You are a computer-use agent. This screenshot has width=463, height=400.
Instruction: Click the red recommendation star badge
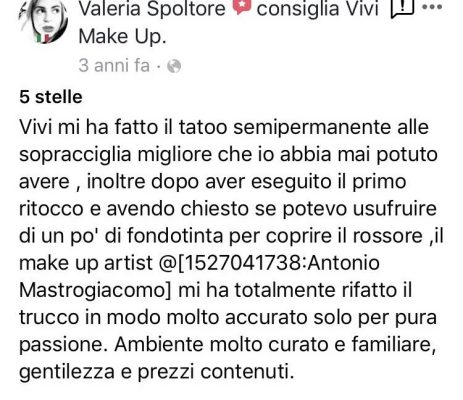[242, 7]
